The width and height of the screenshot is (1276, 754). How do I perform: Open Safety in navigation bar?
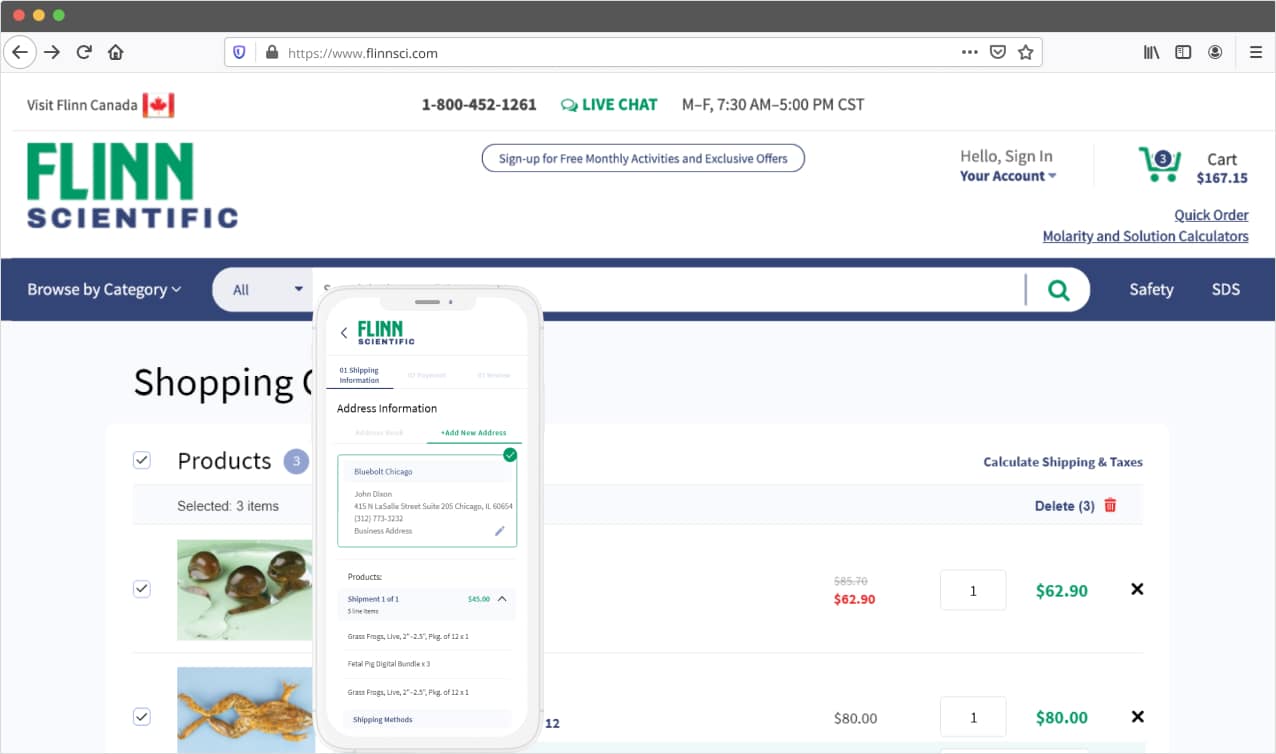pyautogui.click(x=1151, y=290)
